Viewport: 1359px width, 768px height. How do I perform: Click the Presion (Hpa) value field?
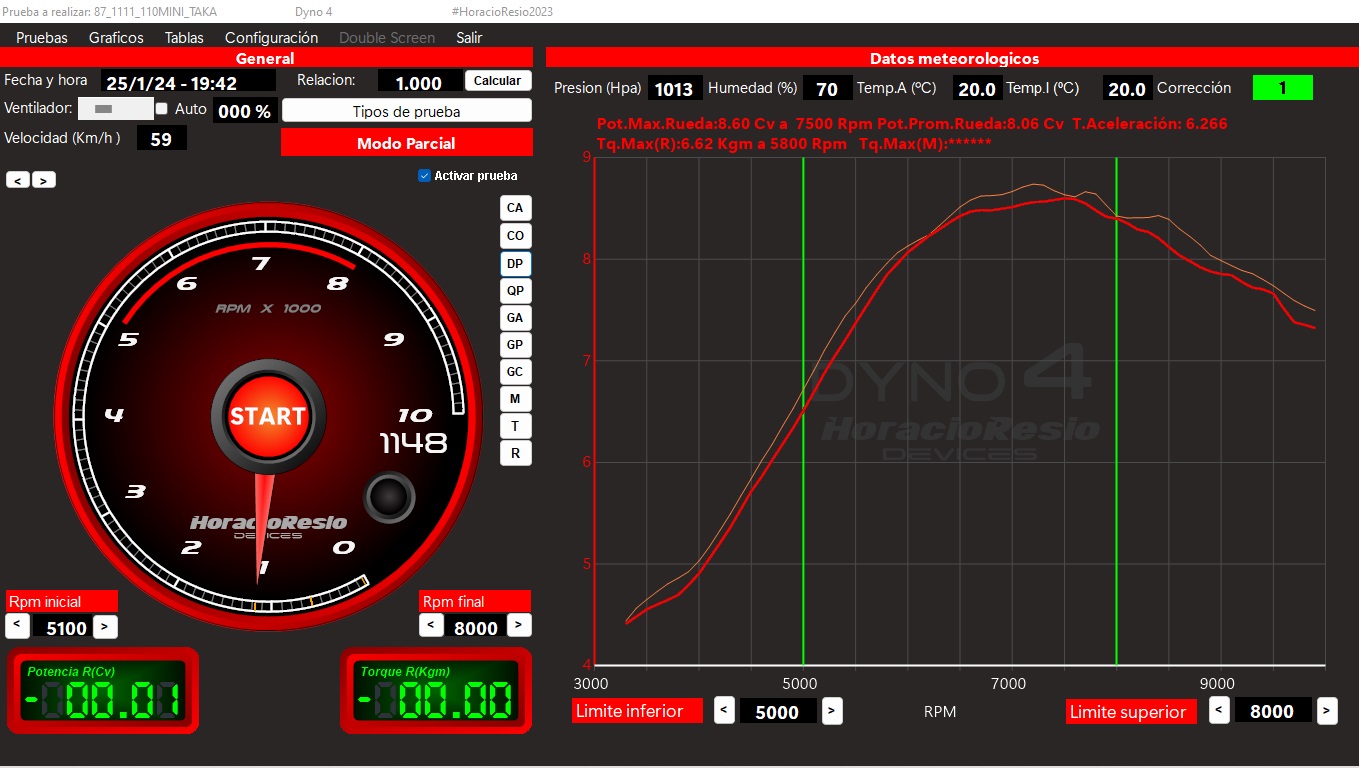pos(674,89)
